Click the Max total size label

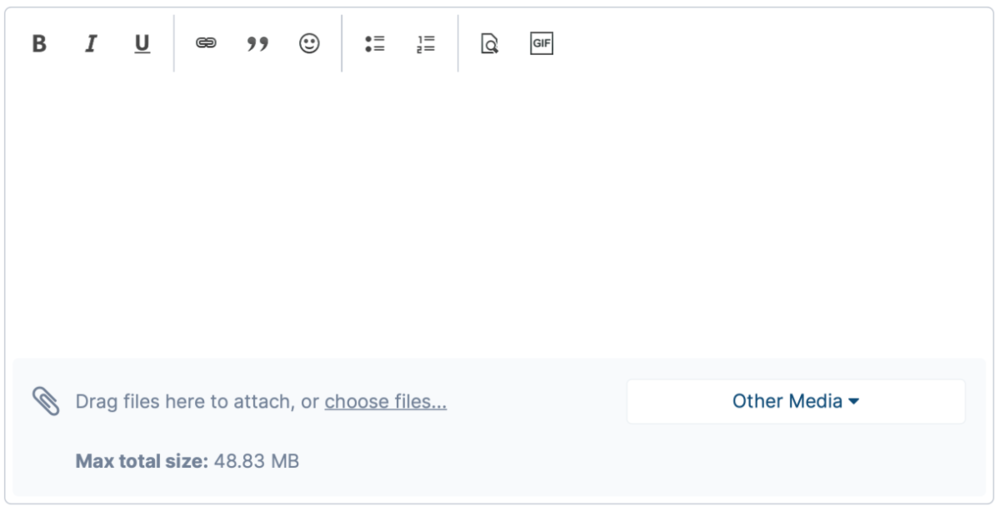coord(142,461)
